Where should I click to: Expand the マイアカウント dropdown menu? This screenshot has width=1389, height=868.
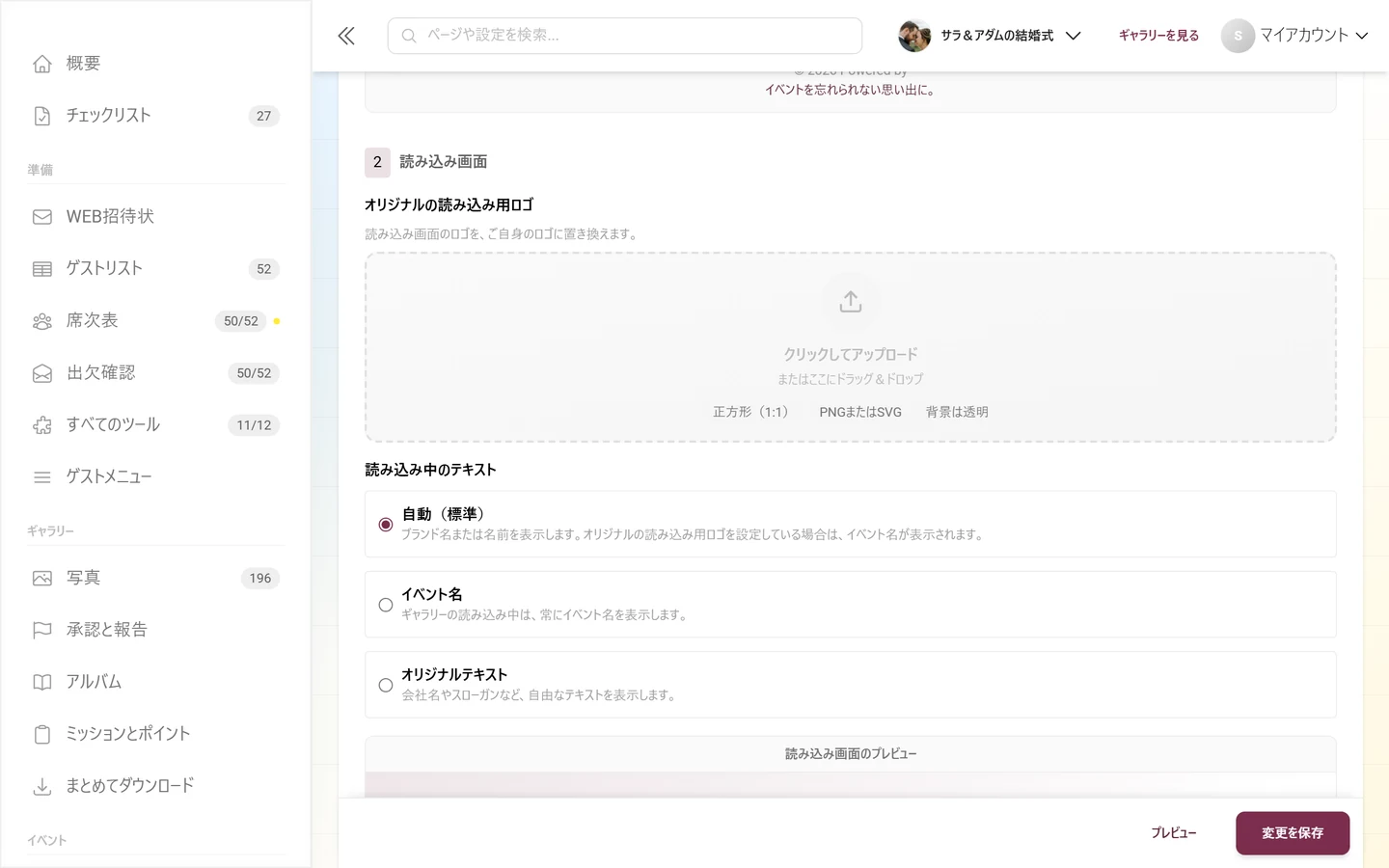(x=1295, y=36)
